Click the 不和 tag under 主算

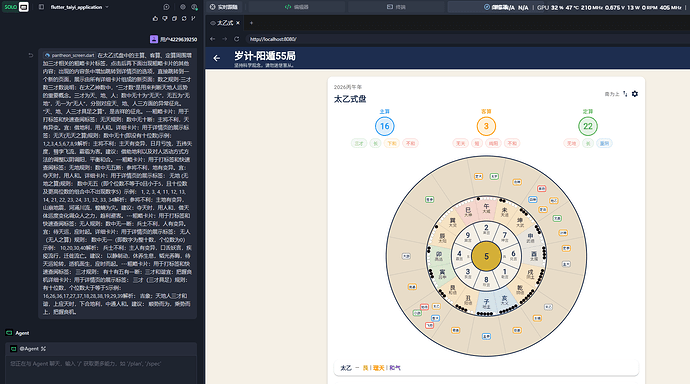click(410, 143)
